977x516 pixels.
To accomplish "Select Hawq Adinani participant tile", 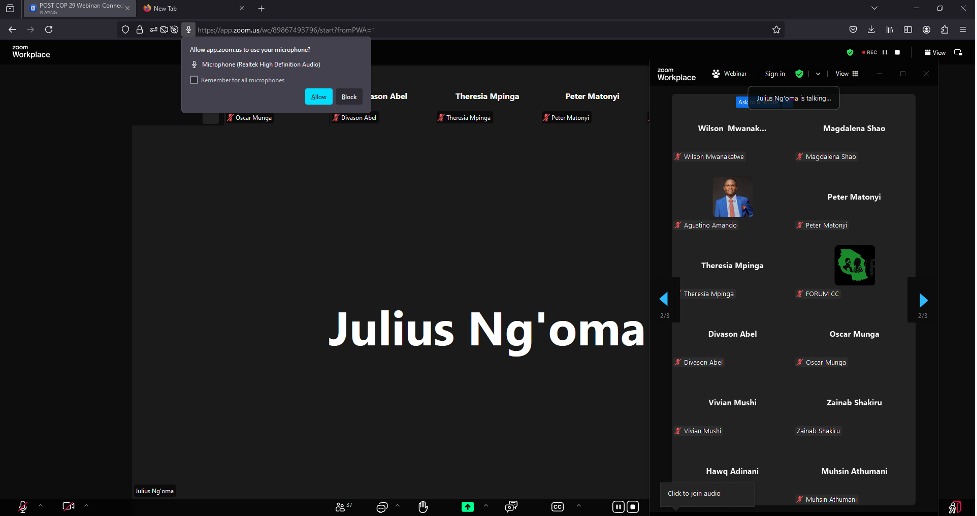I will pyautogui.click(x=732, y=471).
